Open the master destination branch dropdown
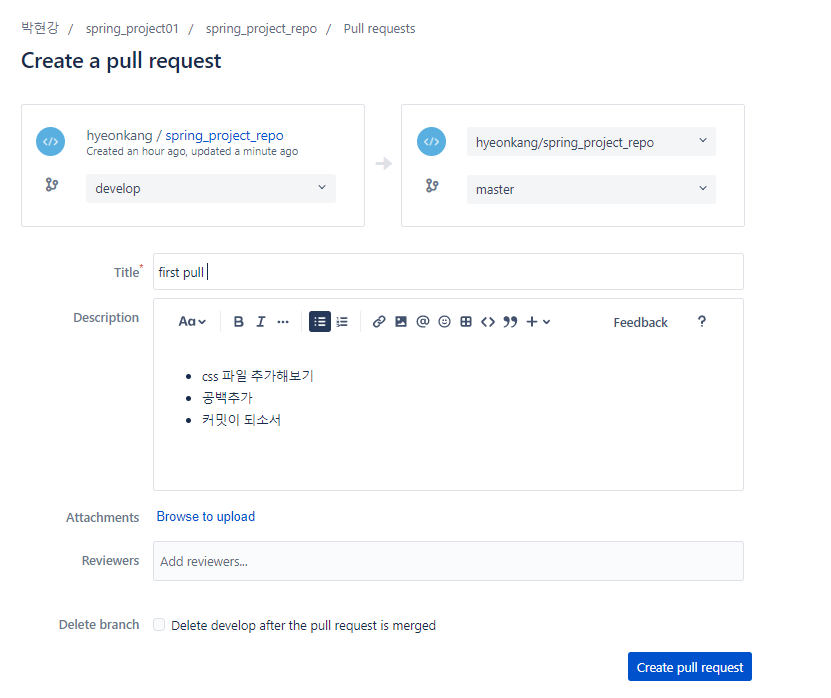Screen dimensions: 831x698 coord(591,189)
